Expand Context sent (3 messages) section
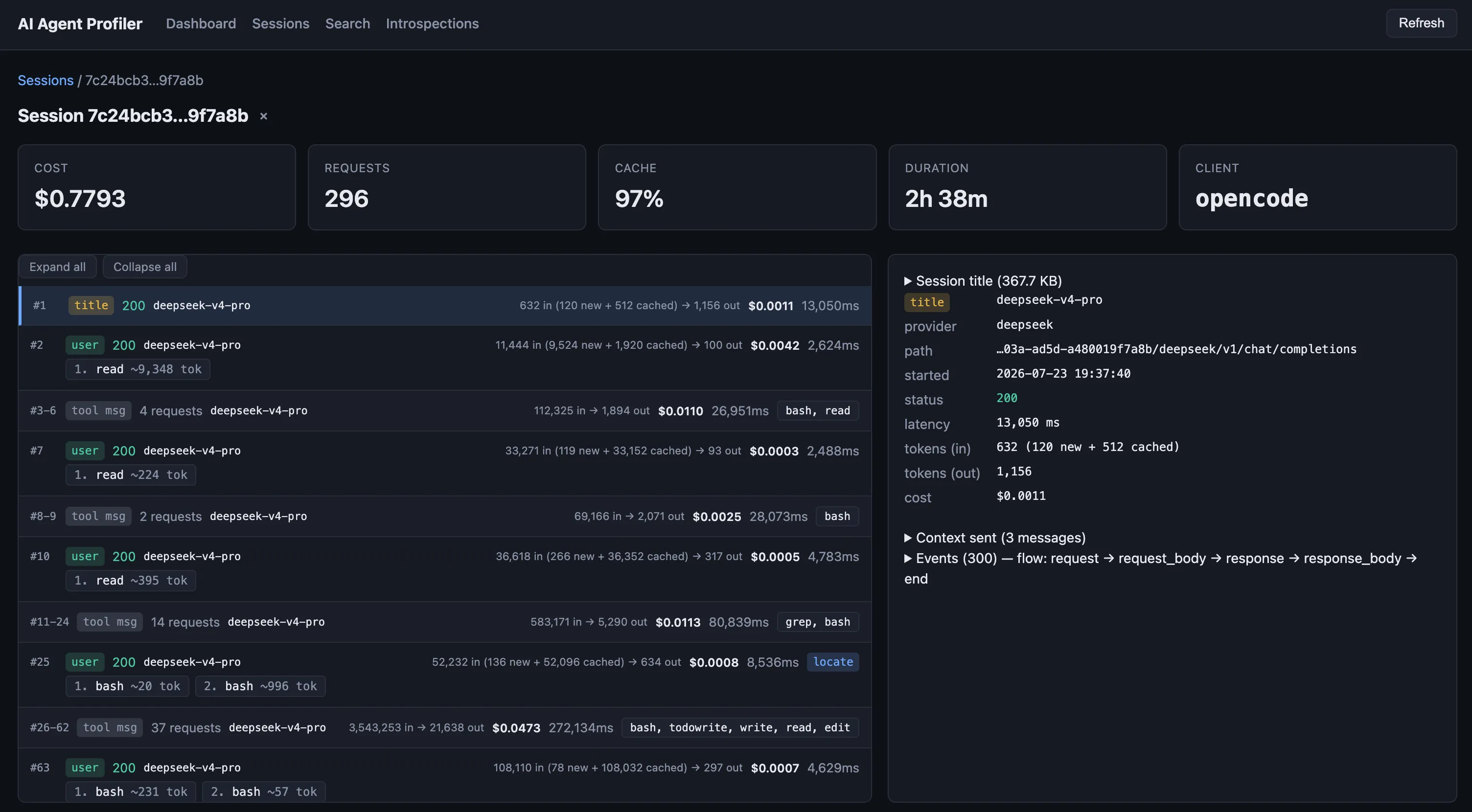Screen dimensions: 1472x812 click(994, 538)
